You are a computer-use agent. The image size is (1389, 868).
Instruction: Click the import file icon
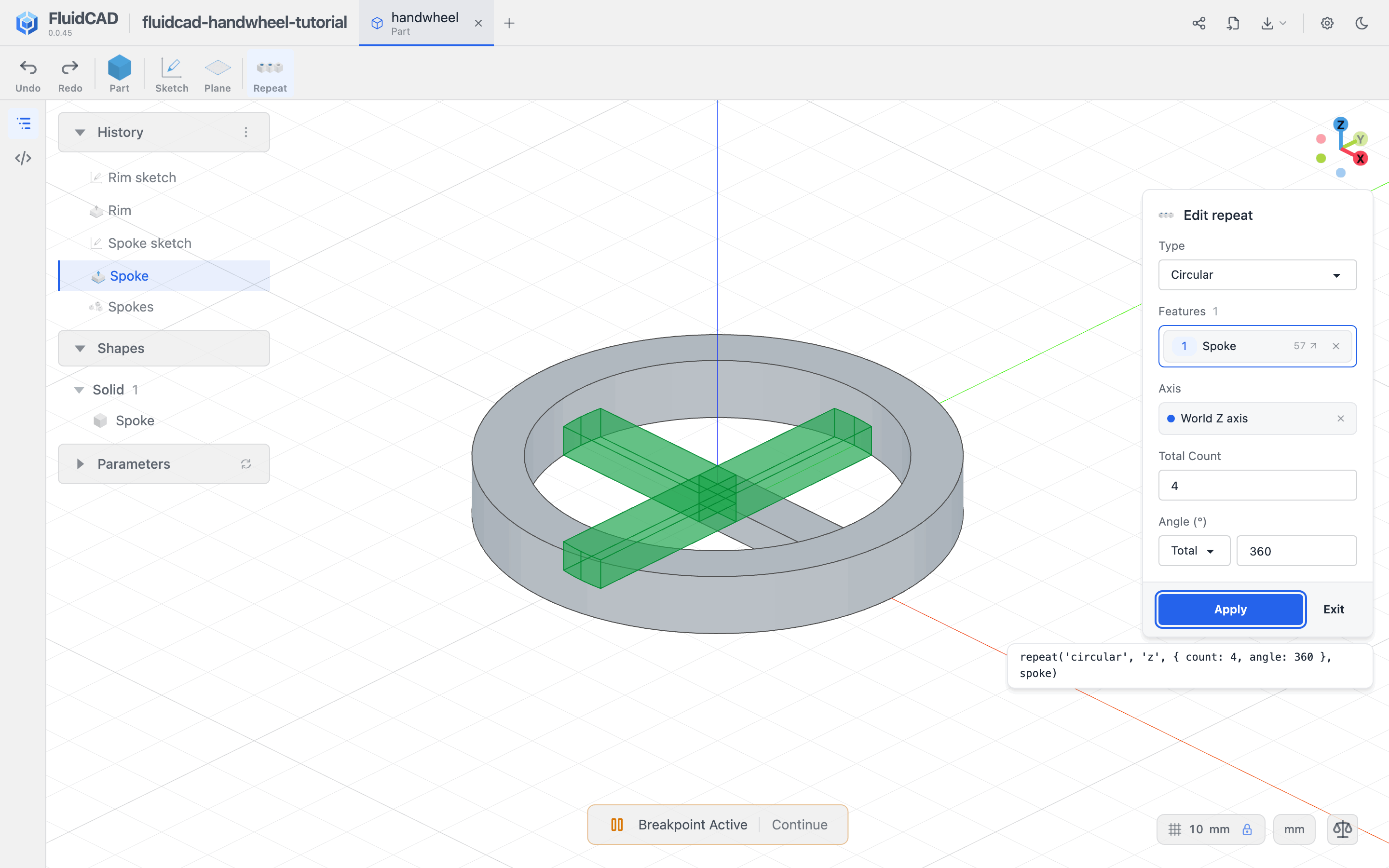click(1233, 23)
